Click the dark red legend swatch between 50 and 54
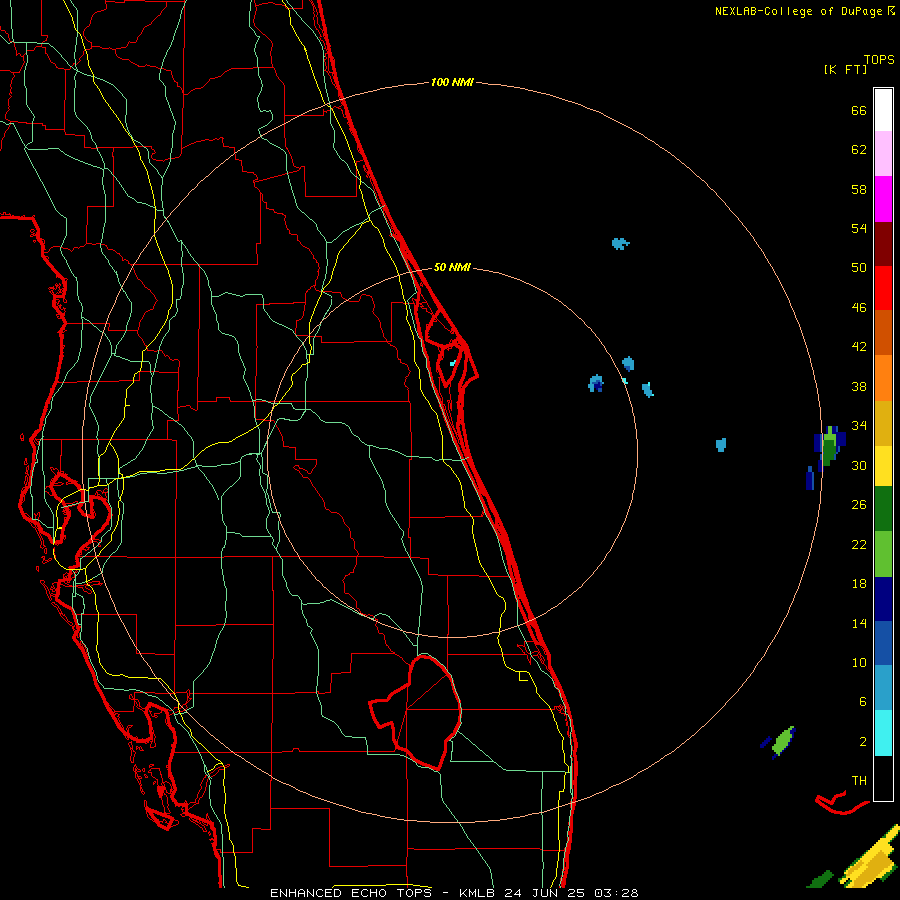The image size is (900, 900). 883,244
